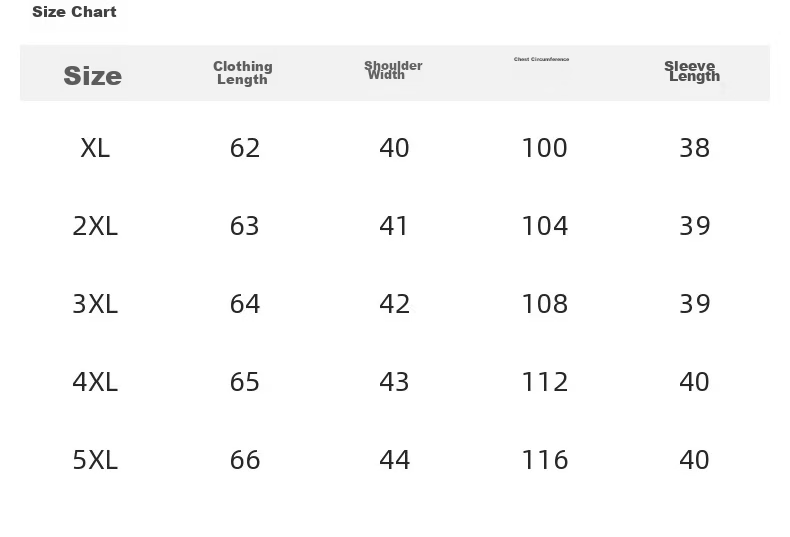Select the 2XL size row label
790x537 pixels.
[95, 226]
